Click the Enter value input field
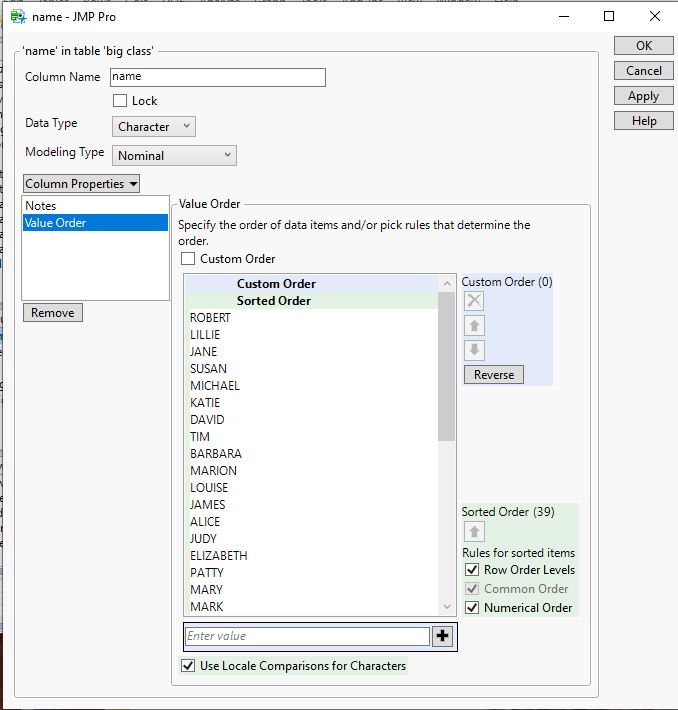Screen dimensions: 678x710 click(x=308, y=636)
